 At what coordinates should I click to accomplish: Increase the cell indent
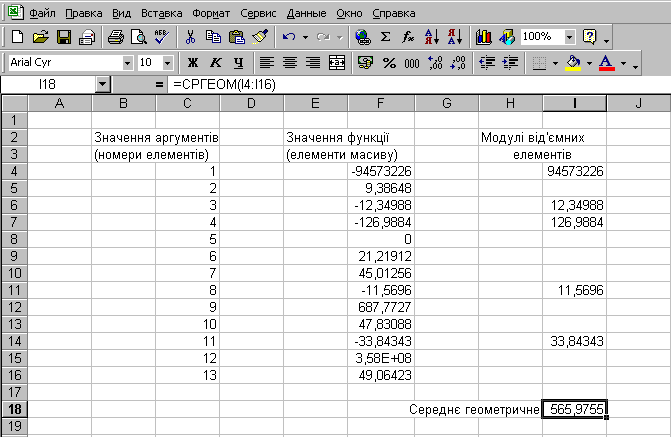tap(510, 63)
